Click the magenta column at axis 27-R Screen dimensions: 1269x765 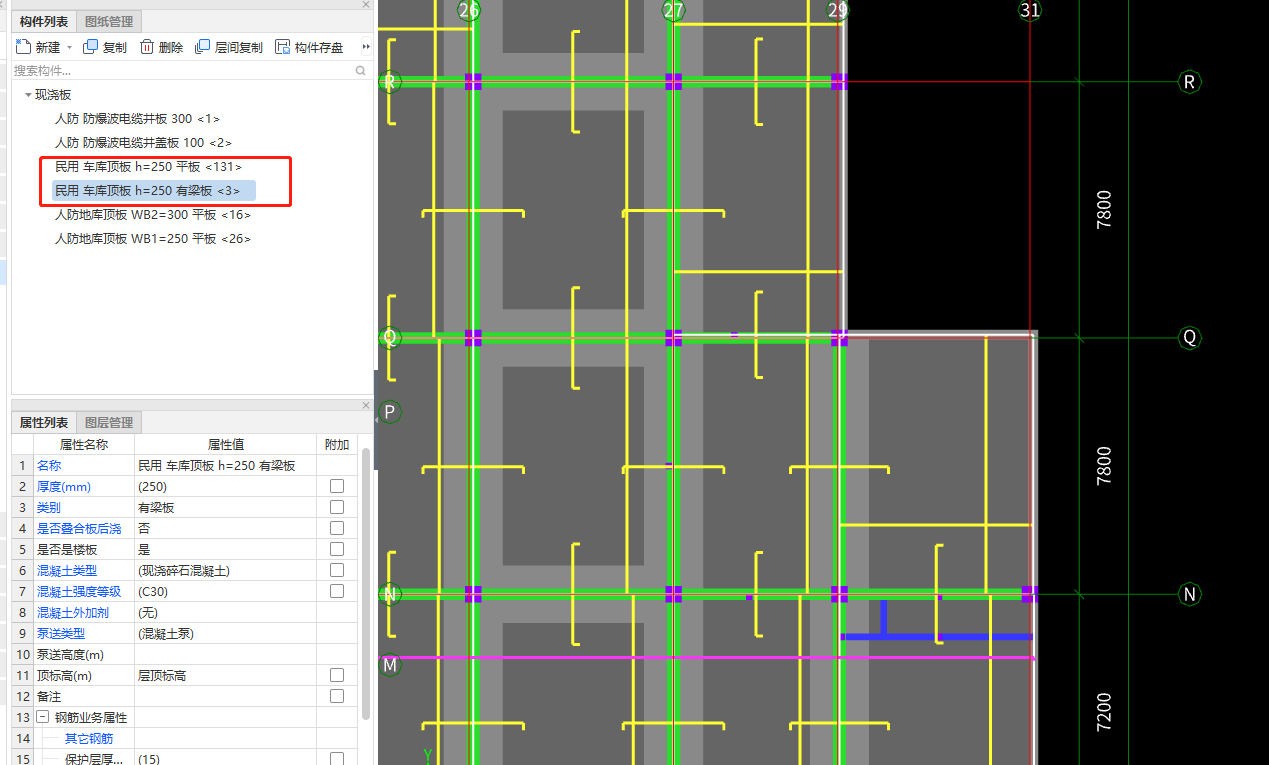673,81
